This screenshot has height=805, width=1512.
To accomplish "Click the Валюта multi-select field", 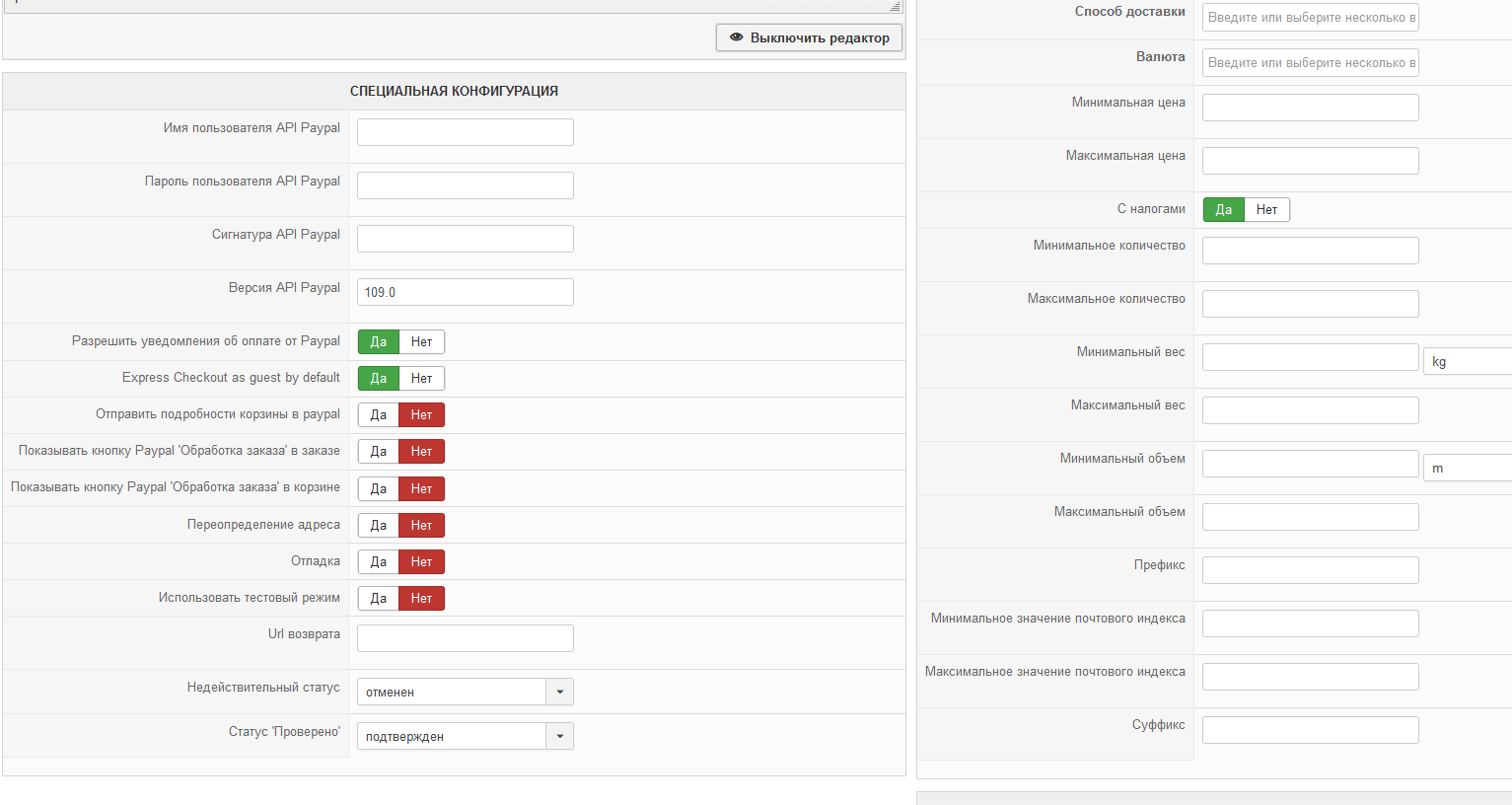I will tap(1311, 62).
